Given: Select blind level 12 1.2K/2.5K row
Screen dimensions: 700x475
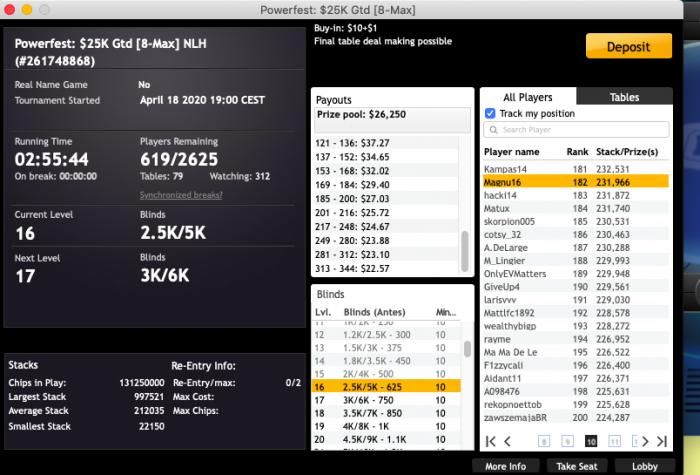Looking at the screenshot, I should point(386,334).
